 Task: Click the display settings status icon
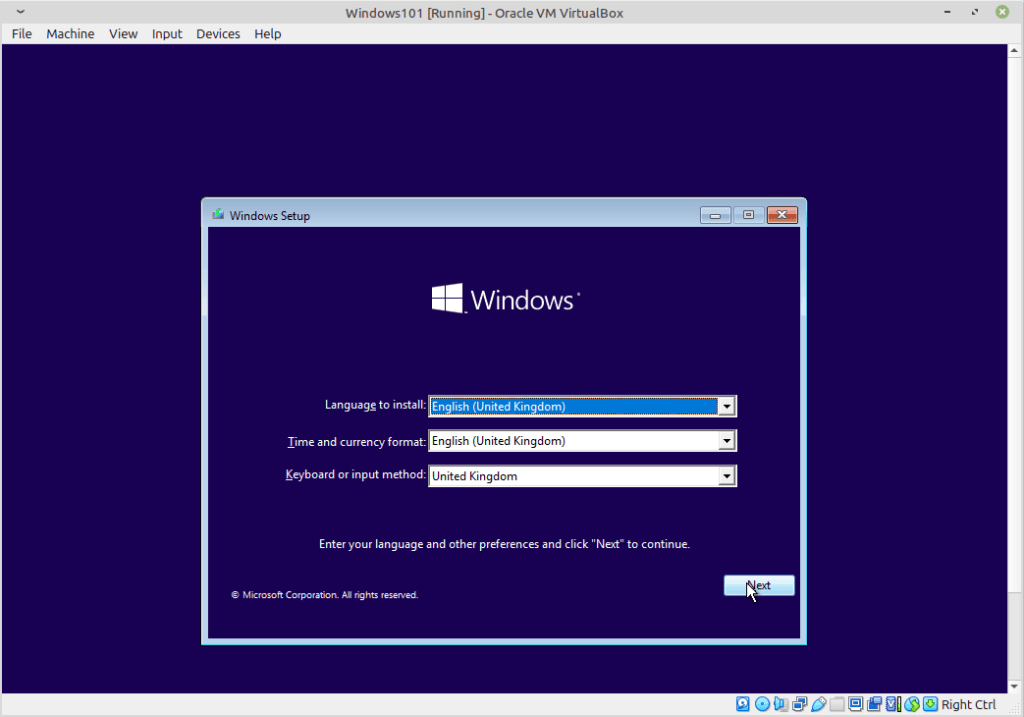tap(856, 704)
